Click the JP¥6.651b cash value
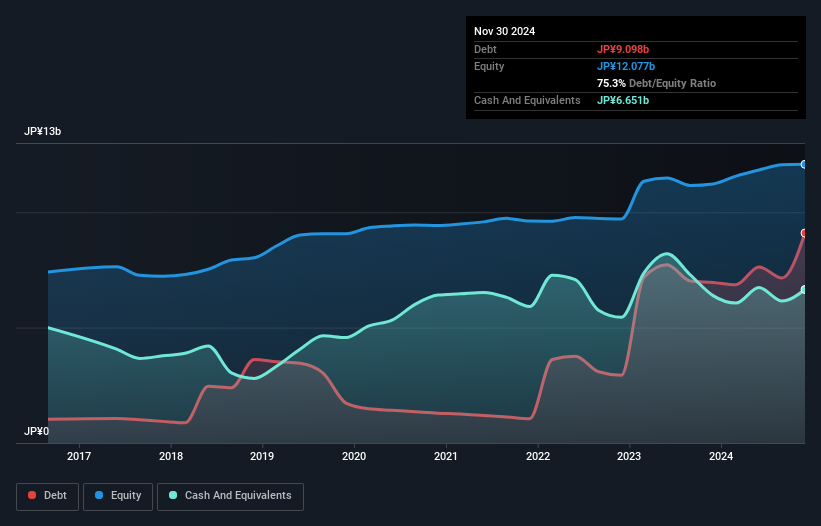This screenshot has height=526, width=821. (x=623, y=100)
